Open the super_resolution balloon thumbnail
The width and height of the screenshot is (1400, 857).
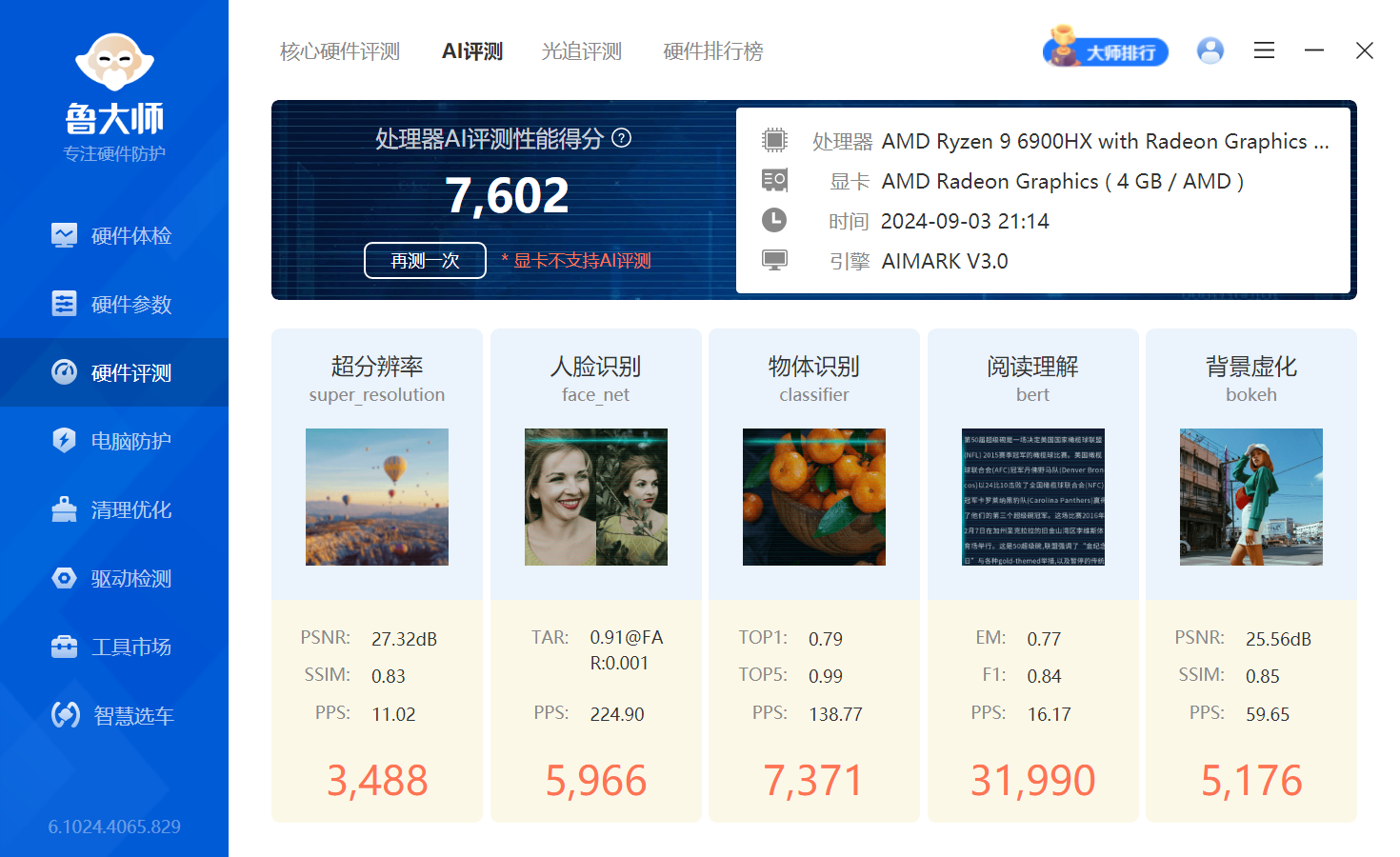pos(377,497)
